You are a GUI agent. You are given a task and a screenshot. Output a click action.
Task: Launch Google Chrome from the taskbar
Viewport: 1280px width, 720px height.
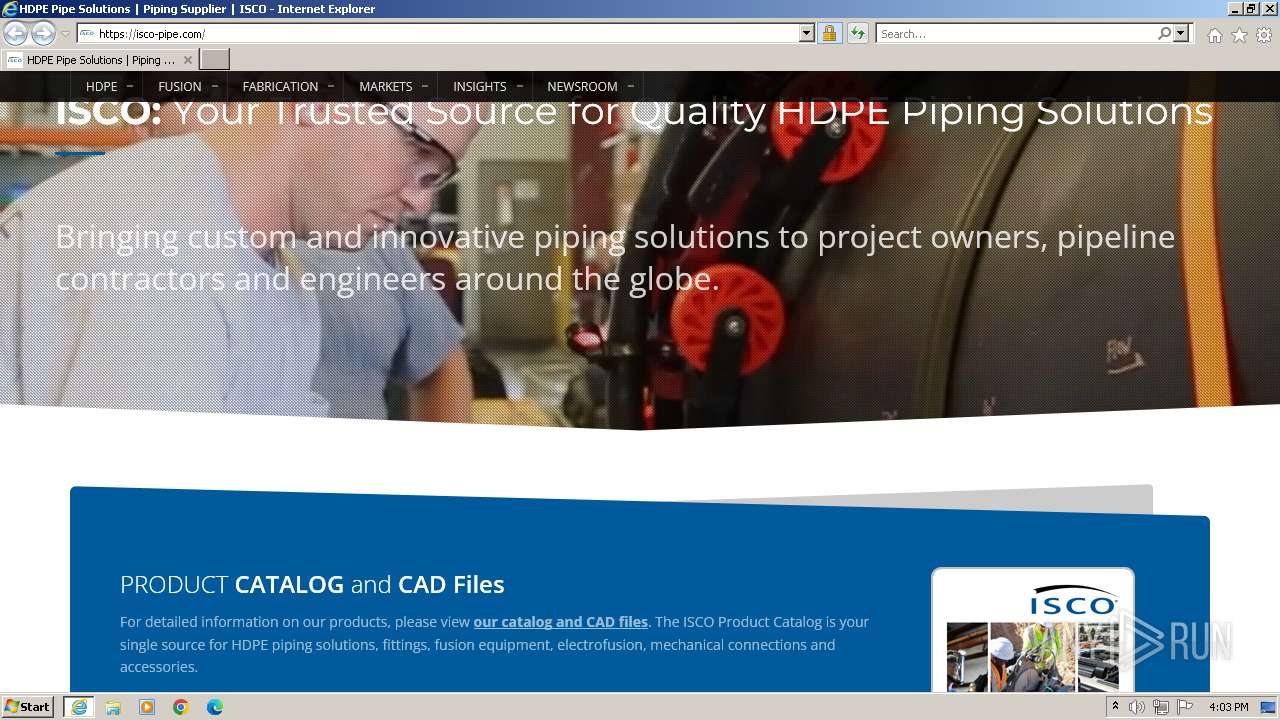[181, 707]
